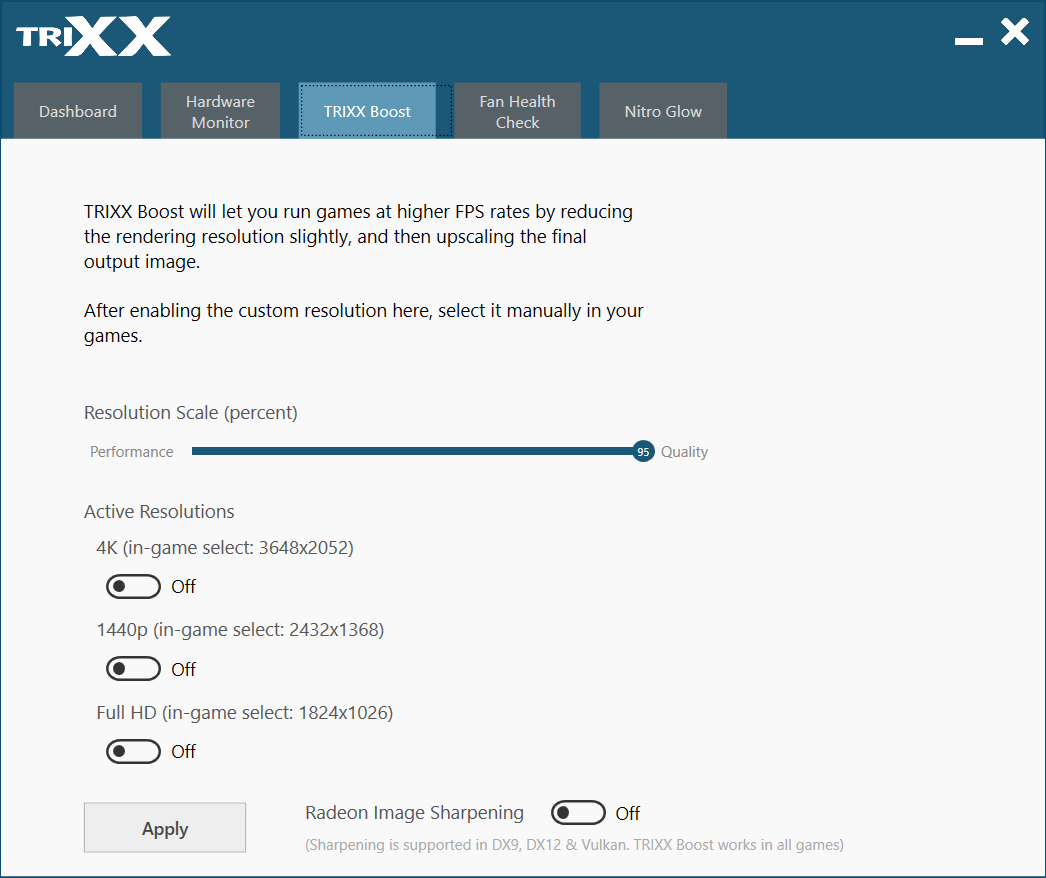The image size is (1046, 878).
Task: Click the Quality label by the slider
Action: tap(684, 452)
